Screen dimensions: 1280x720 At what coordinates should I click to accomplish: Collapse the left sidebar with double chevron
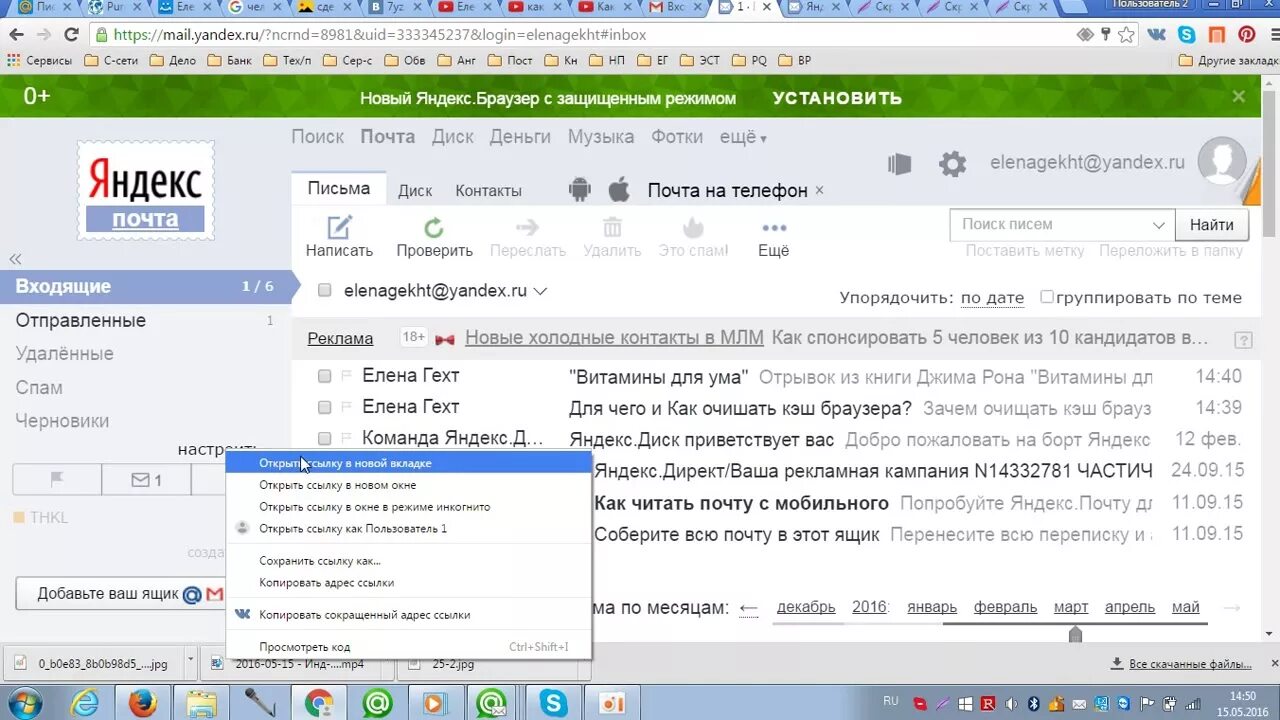coord(15,259)
